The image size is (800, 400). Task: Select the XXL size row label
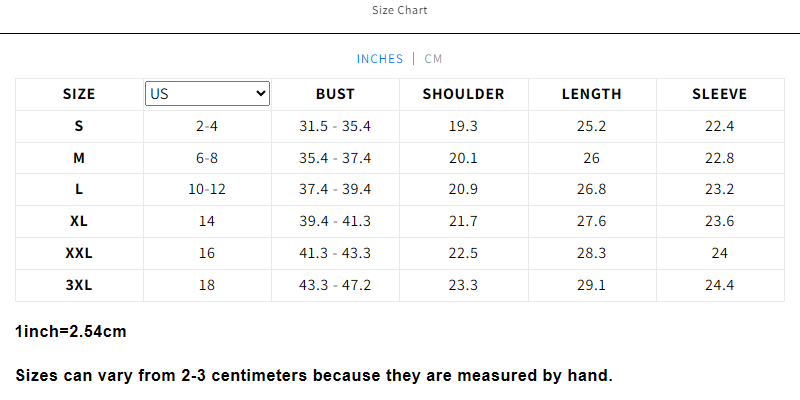click(x=79, y=253)
